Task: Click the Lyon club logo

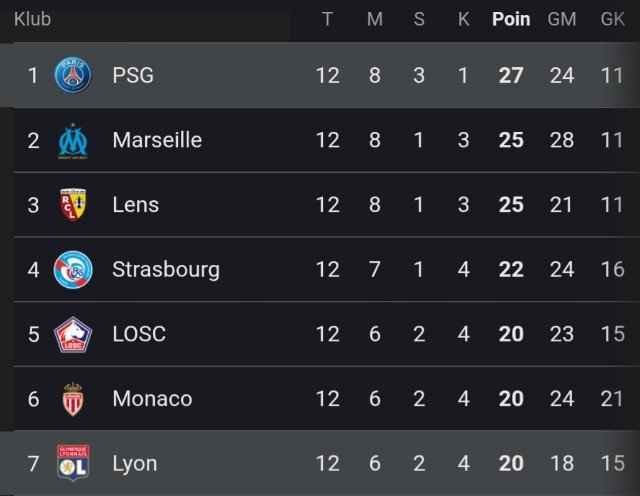Action: pyautogui.click(x=72, y=464)
